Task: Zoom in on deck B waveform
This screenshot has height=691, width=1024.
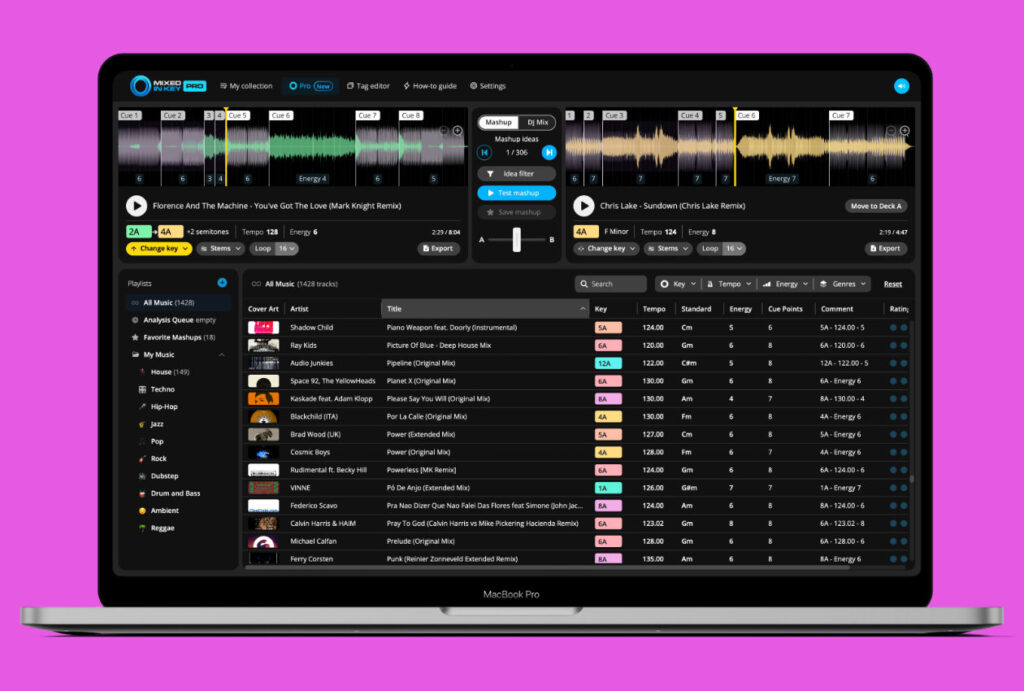Action: point(904,131)
